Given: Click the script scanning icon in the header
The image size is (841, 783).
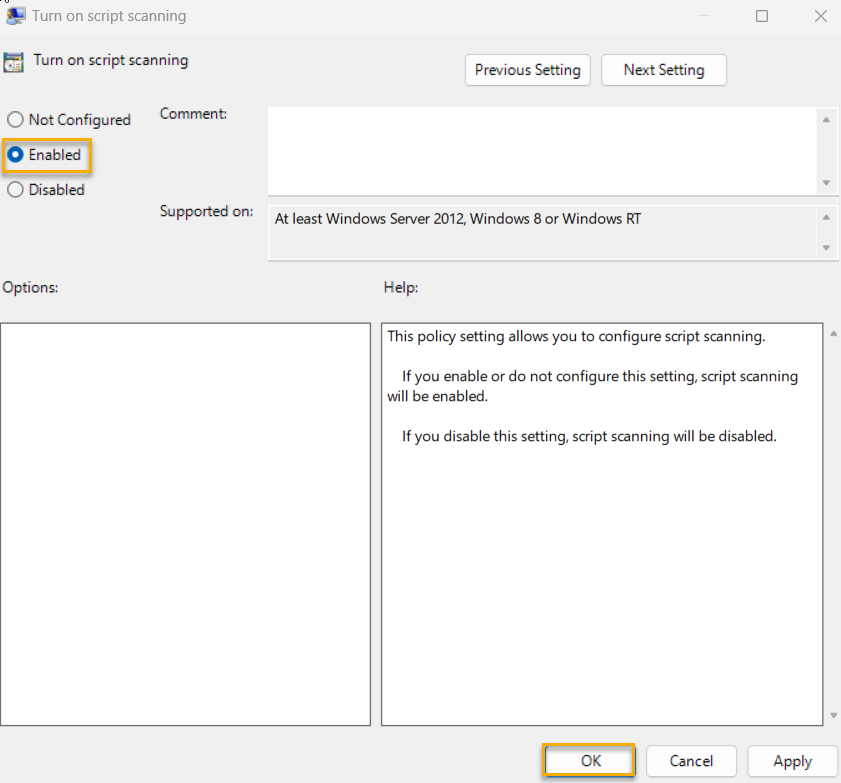Looking at the screenshot, I should (x=14, y=62).
